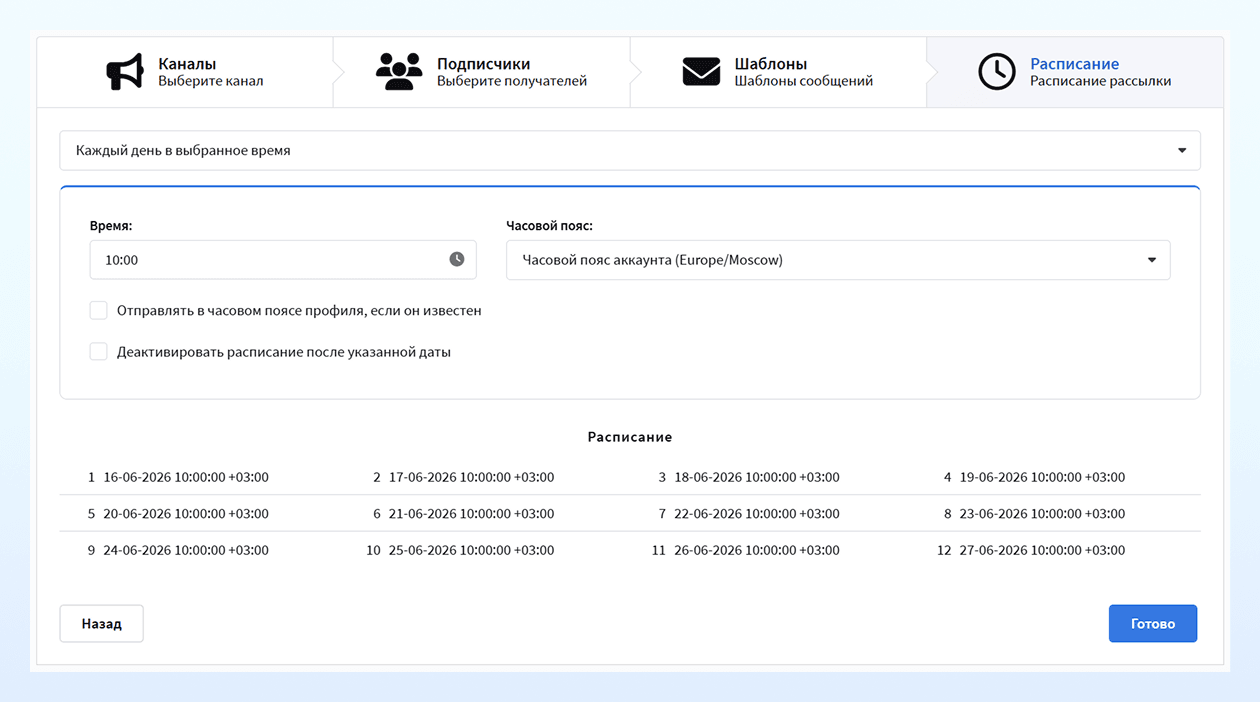
Task: Select schedule entry 27-06-2026 10:00:00
Action: click(x=1042, y=550)
